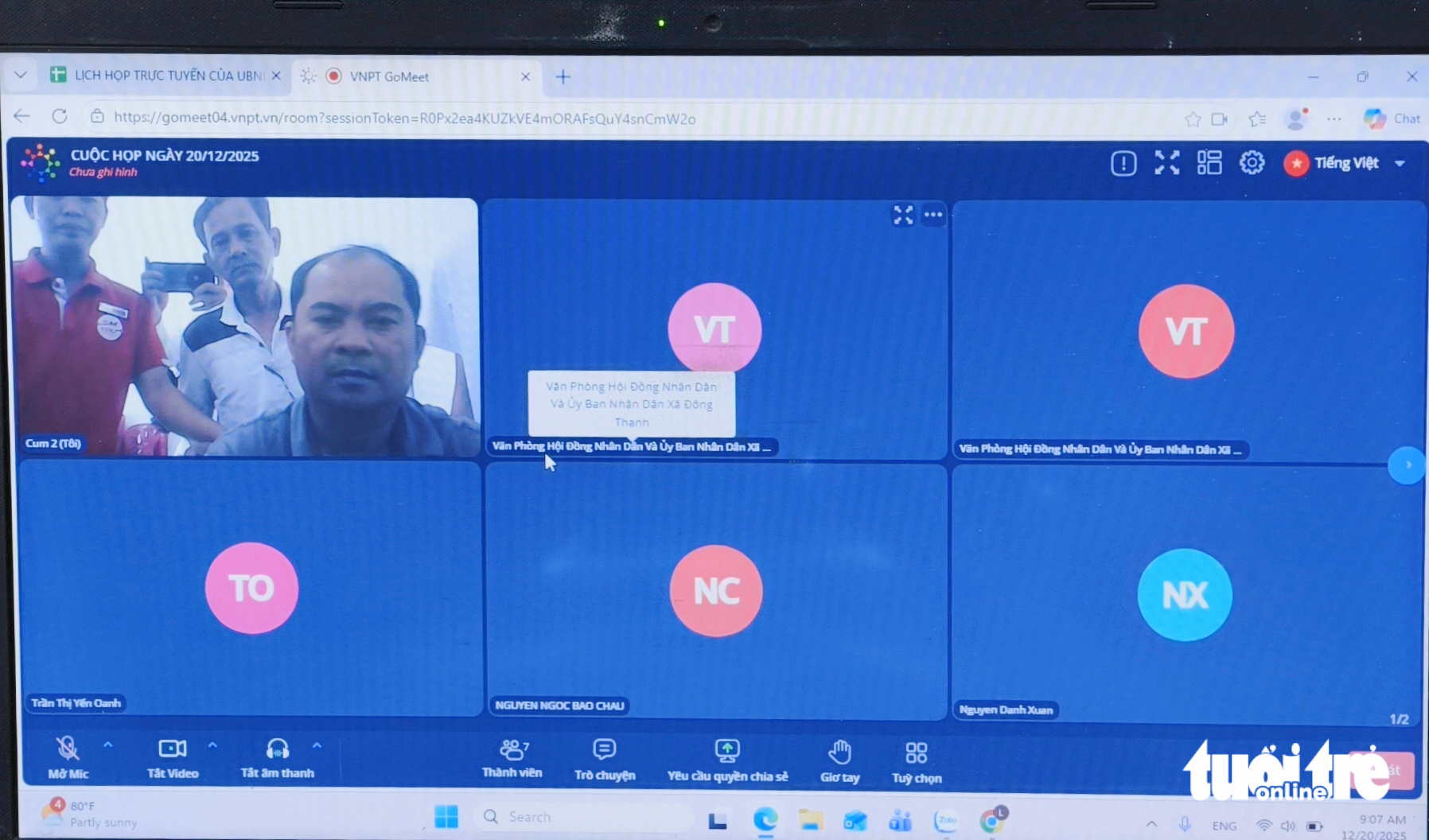
Task: Unmute microphone with Mở Mic
Action: pyautogui.click(x=68, y=757)
